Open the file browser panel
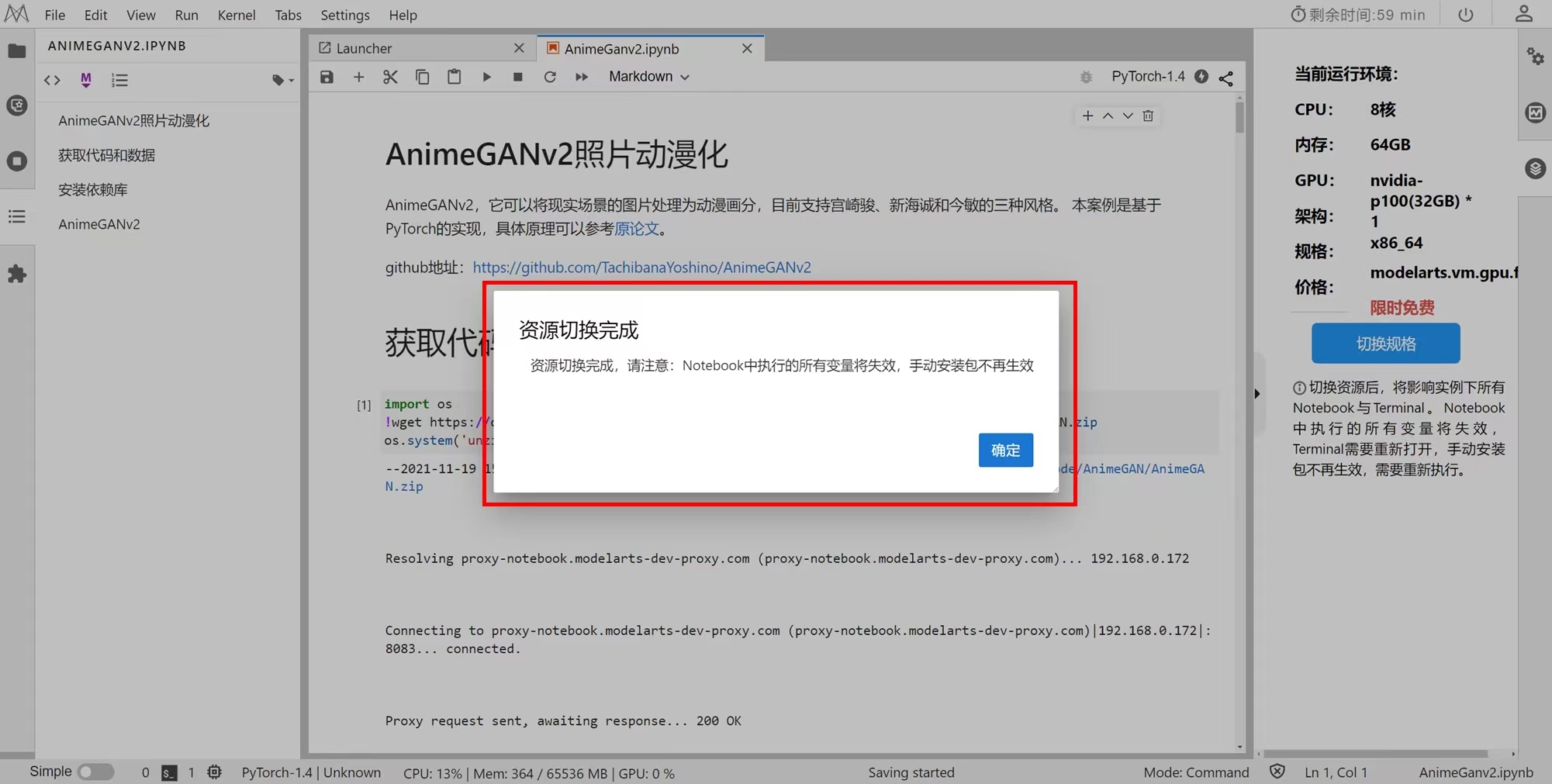 click(x=17, y=51)
